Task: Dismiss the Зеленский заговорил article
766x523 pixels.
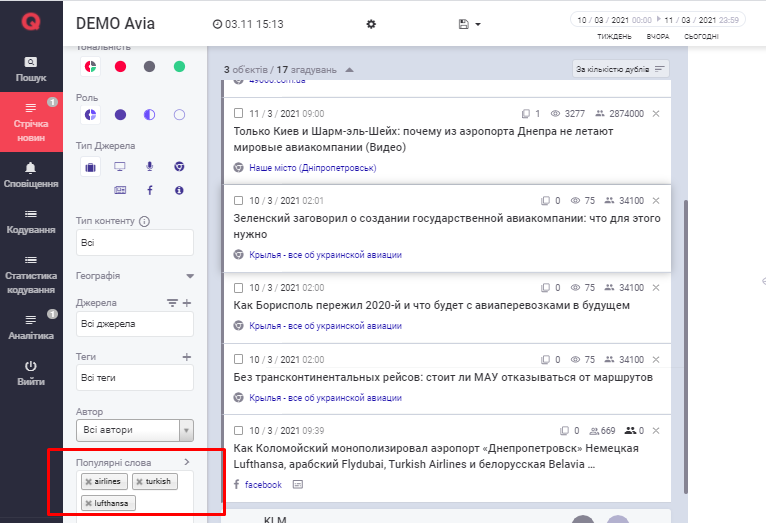Action: tap(656, 200)
